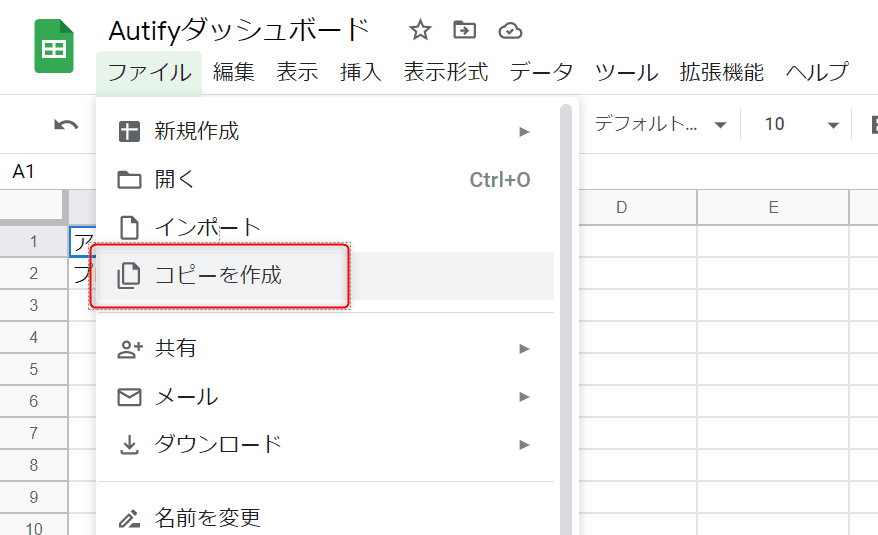
Task: Select コピーを作成 from the menu
Action: tap(218, 275)
